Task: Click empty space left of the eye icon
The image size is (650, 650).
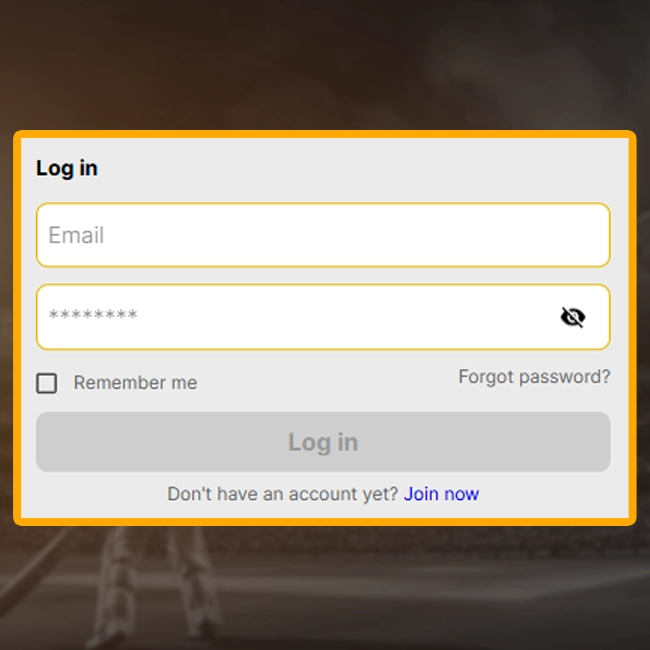Action: tap(348, 317)
